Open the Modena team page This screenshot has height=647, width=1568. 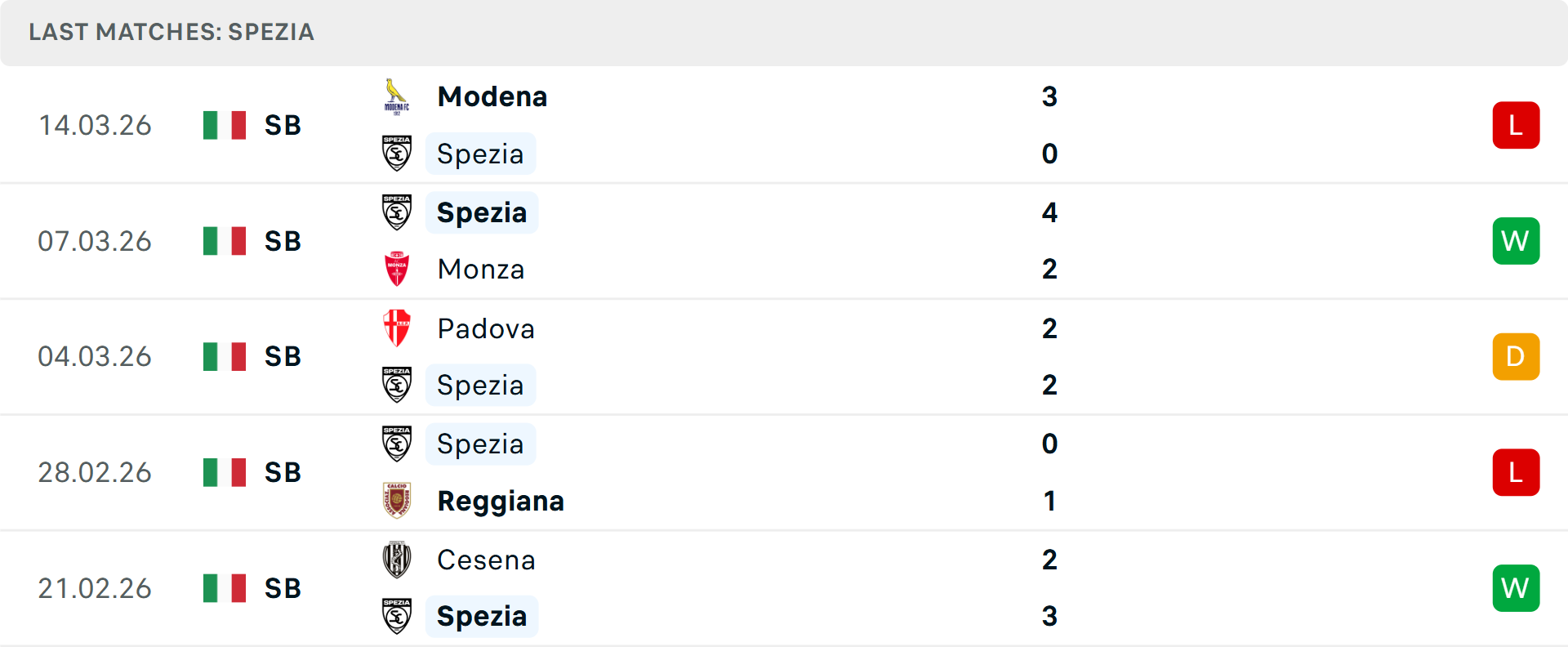492,96
